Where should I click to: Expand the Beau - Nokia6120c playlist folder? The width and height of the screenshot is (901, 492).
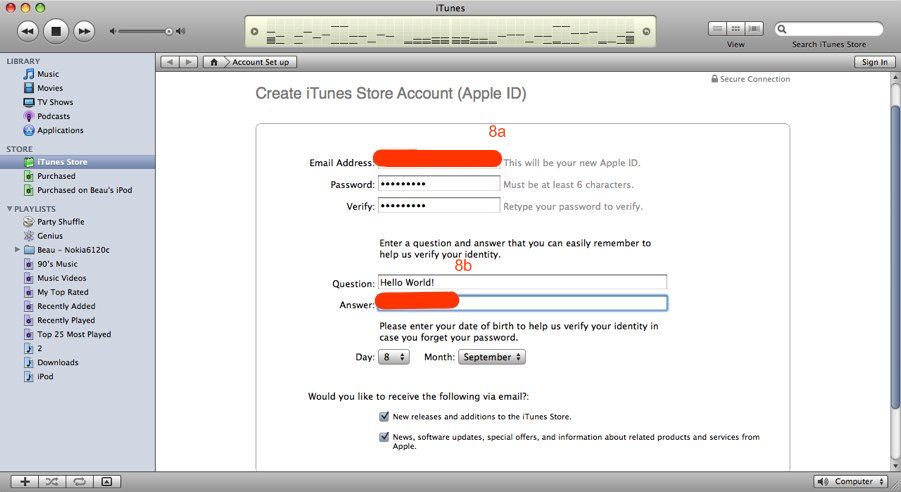click(17, 250)
